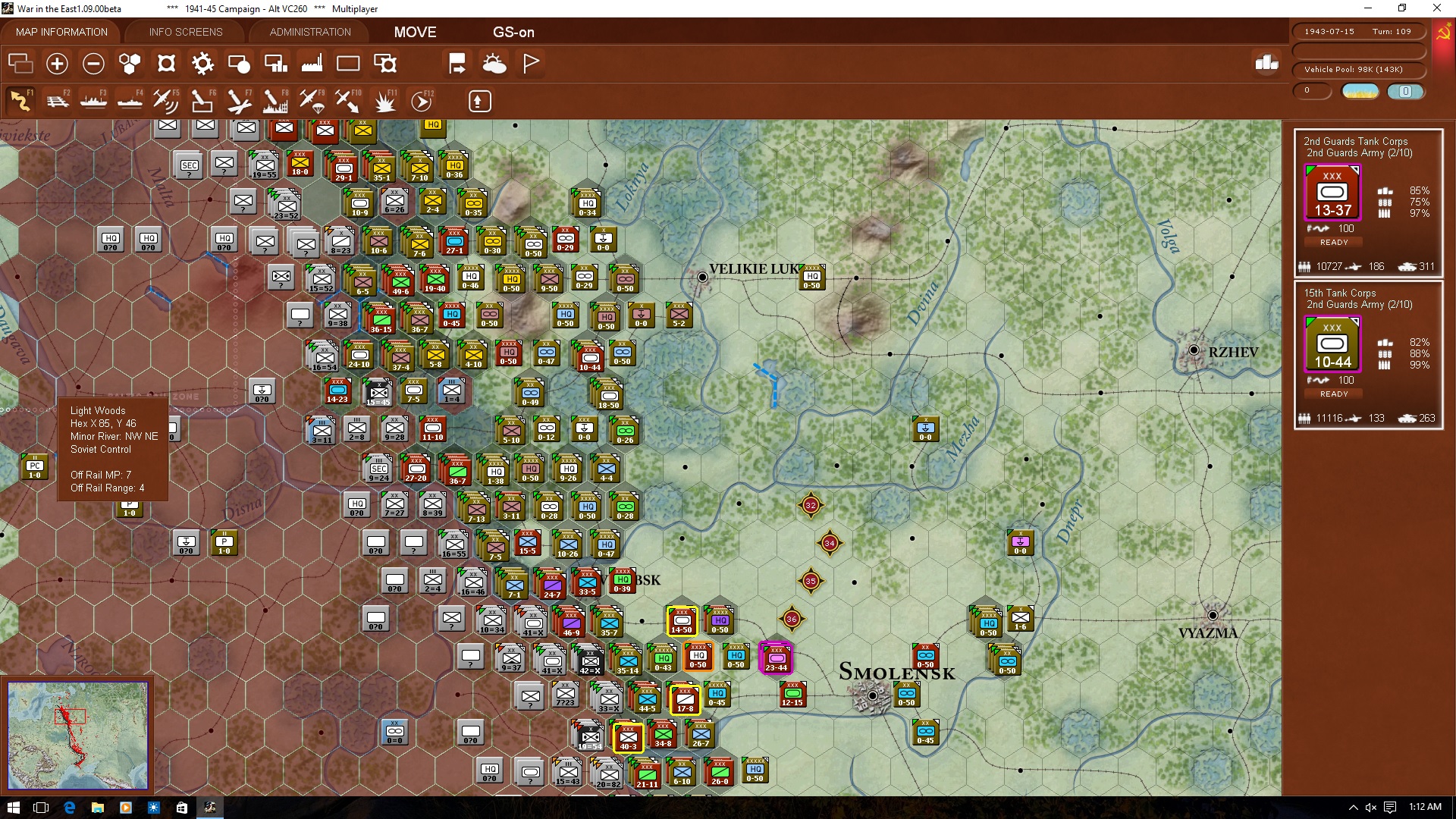Select bomb city mode F8
Viewport: 1456px width, 819px height.
pos(275,101)
